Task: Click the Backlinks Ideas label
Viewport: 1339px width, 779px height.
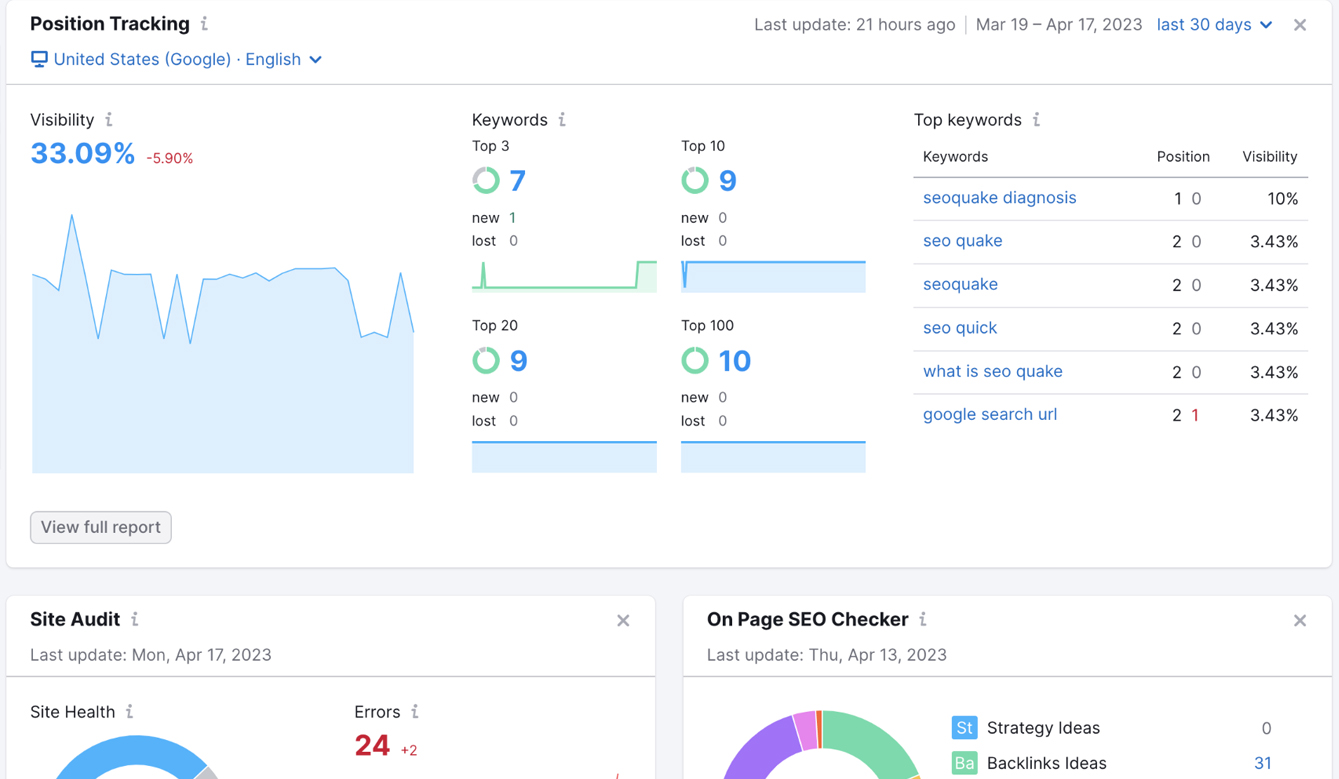Action: (1046, 763)
